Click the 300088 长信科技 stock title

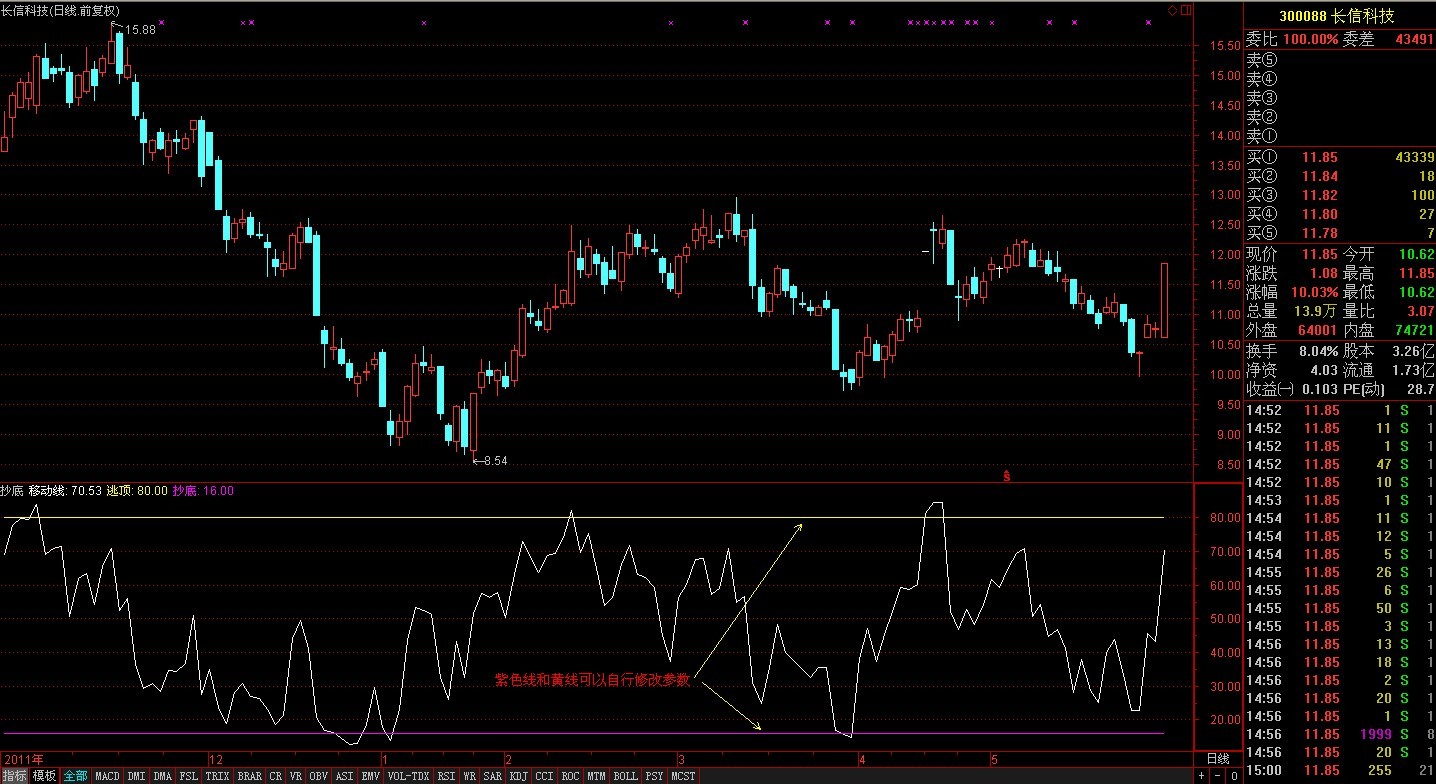point(1338,16)
